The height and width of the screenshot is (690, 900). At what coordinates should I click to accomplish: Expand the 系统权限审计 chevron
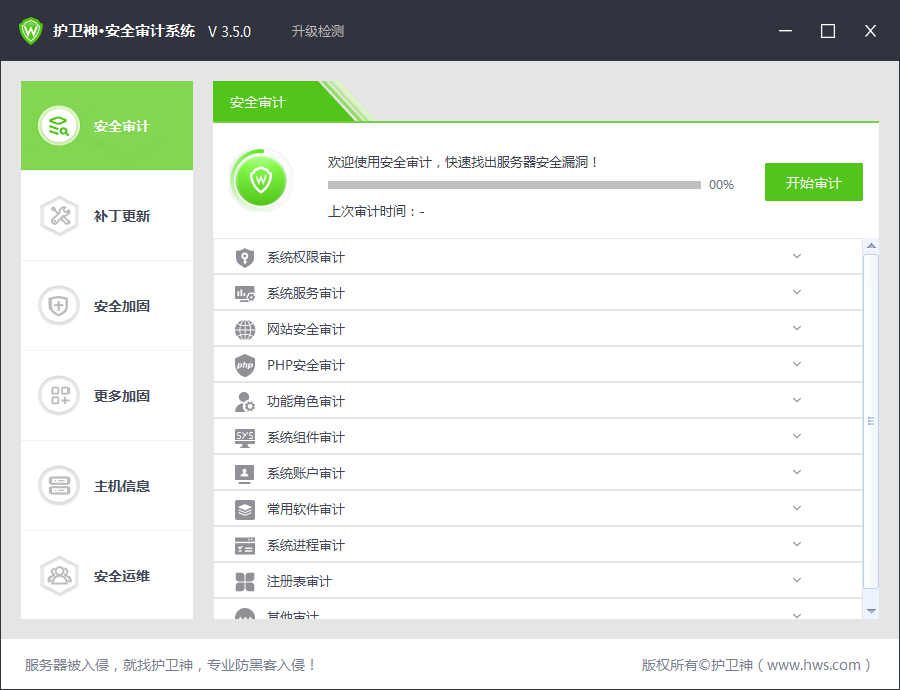(x=797, y=256)
